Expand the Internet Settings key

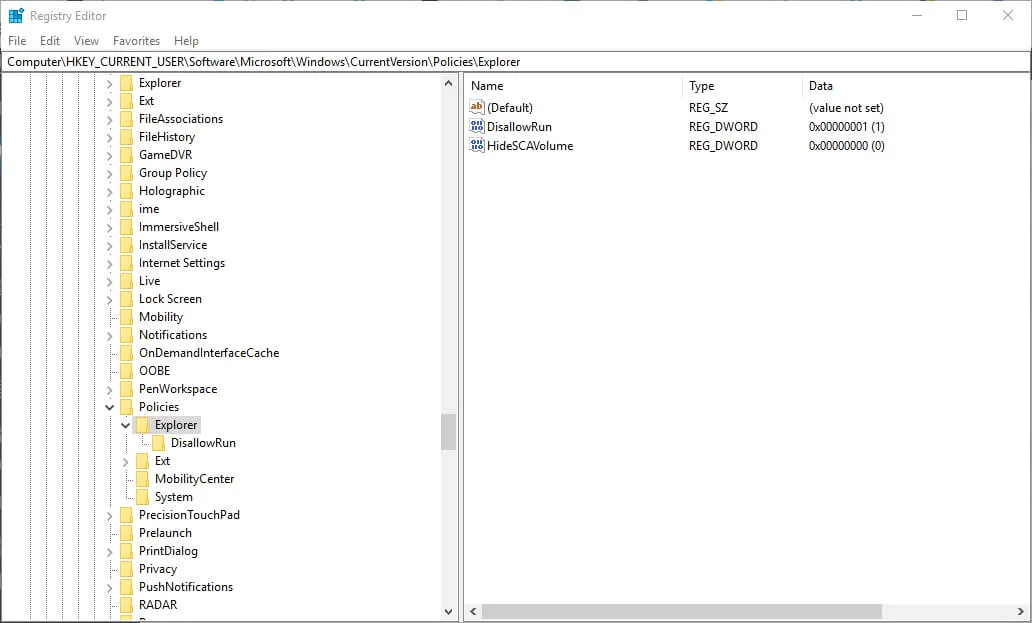(x=109, y=263)
